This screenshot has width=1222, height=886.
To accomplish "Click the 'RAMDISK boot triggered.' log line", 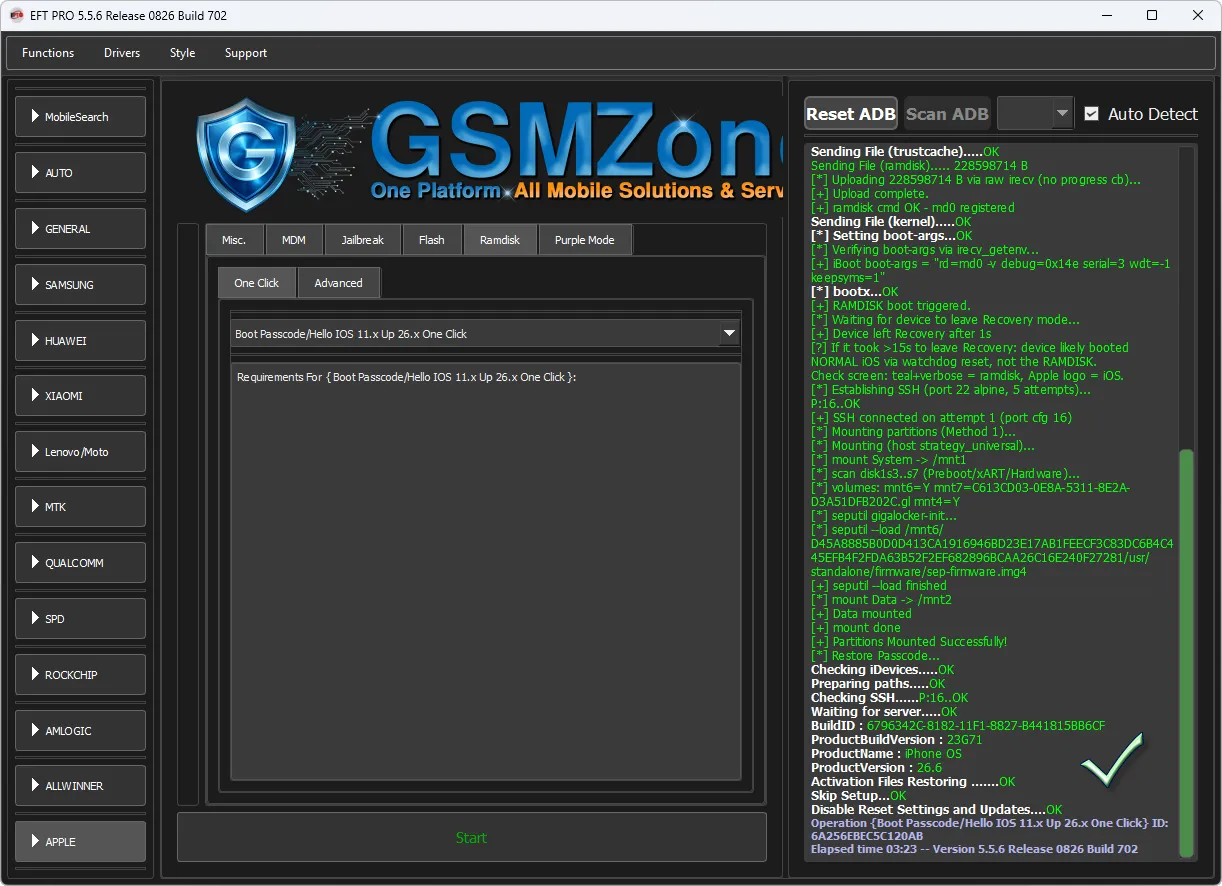I will point(891,306).
